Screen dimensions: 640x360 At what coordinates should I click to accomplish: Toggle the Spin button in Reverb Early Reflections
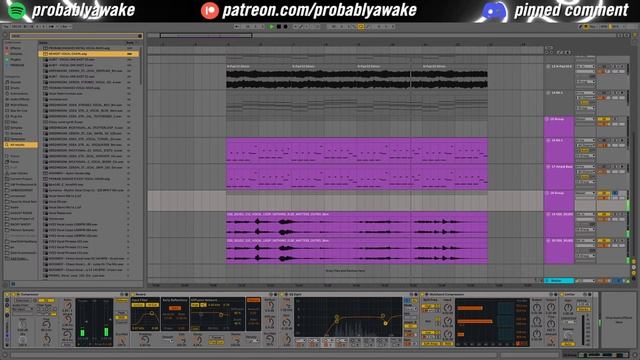coord(175,308)
